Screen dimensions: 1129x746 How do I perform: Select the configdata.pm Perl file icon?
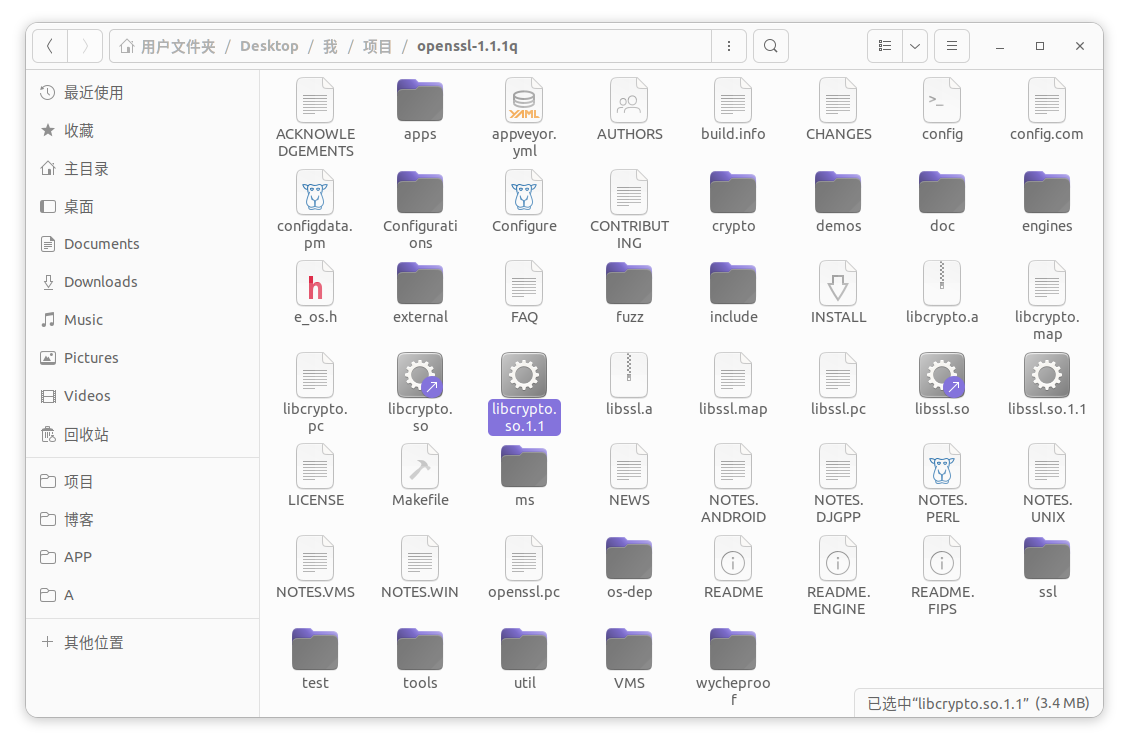click(315, 192)
